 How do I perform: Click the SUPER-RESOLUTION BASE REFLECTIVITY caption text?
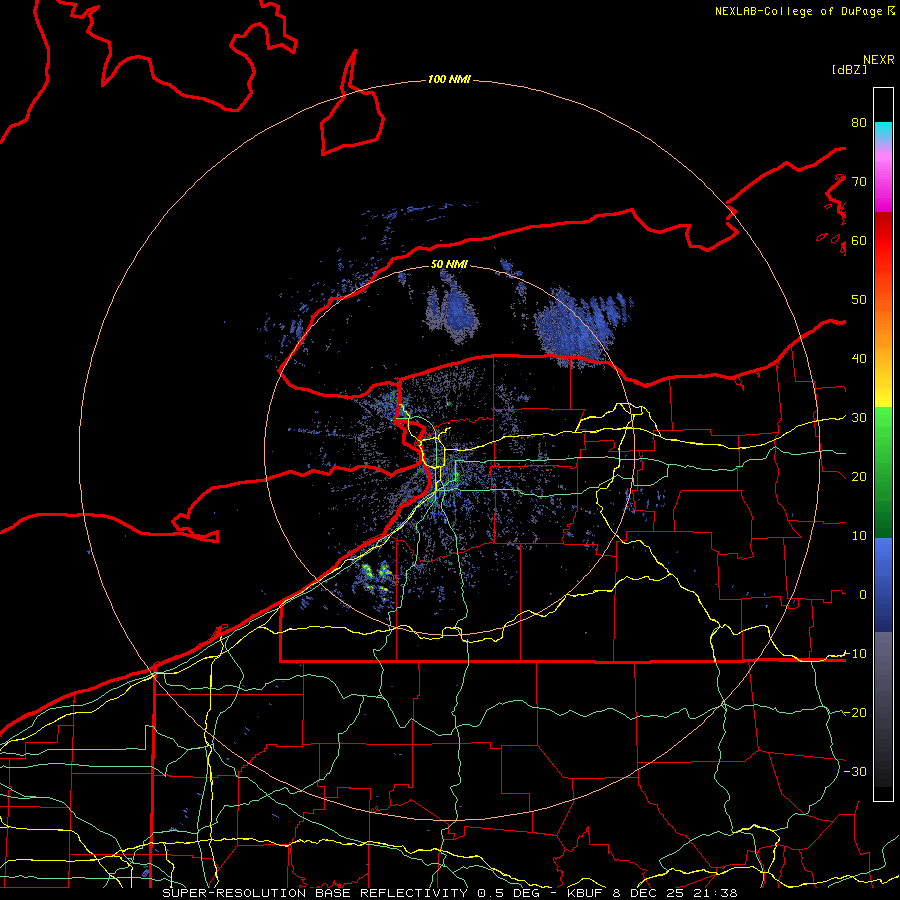[x=315, y=893]
